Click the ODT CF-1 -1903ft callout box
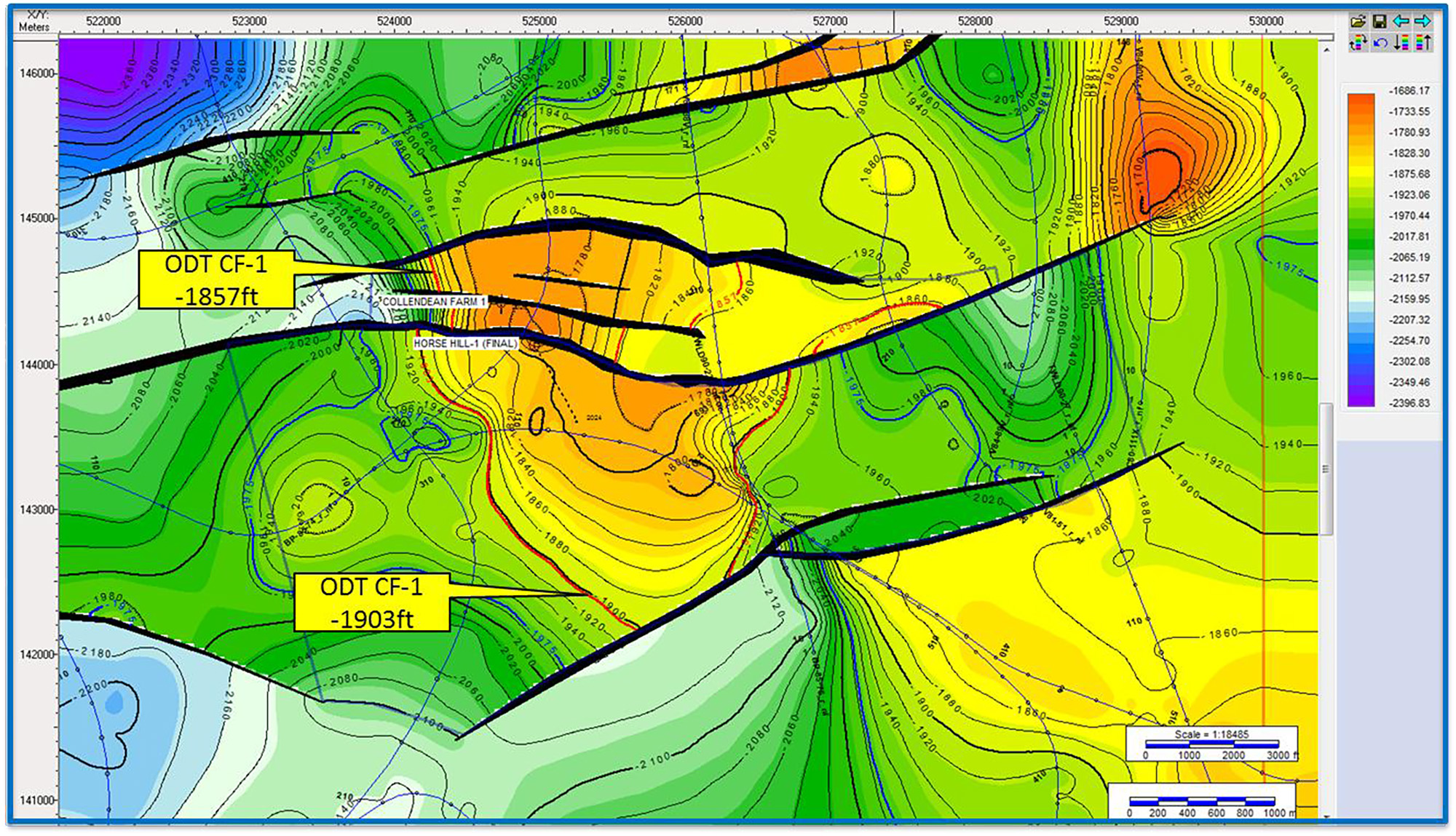 [x=371, y=602]
